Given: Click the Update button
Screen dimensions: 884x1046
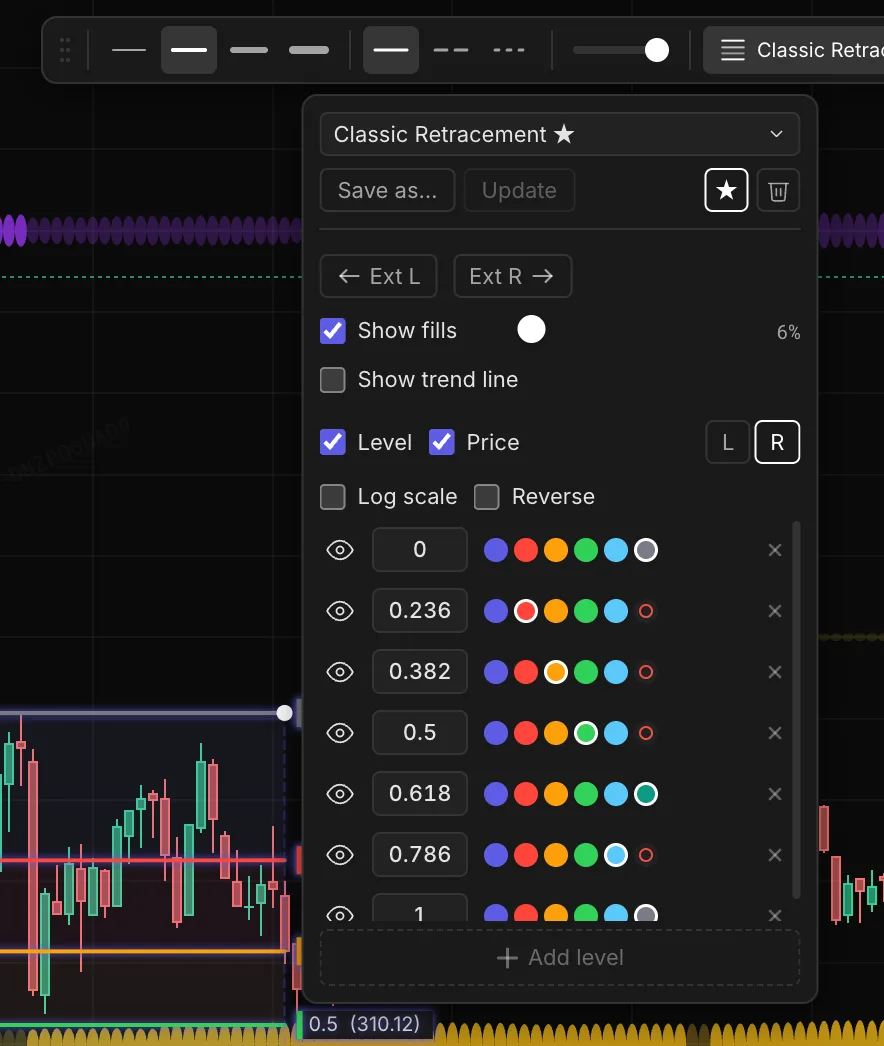Looking at the screenshot, I should pyautogui.click(x=519, y=190).
